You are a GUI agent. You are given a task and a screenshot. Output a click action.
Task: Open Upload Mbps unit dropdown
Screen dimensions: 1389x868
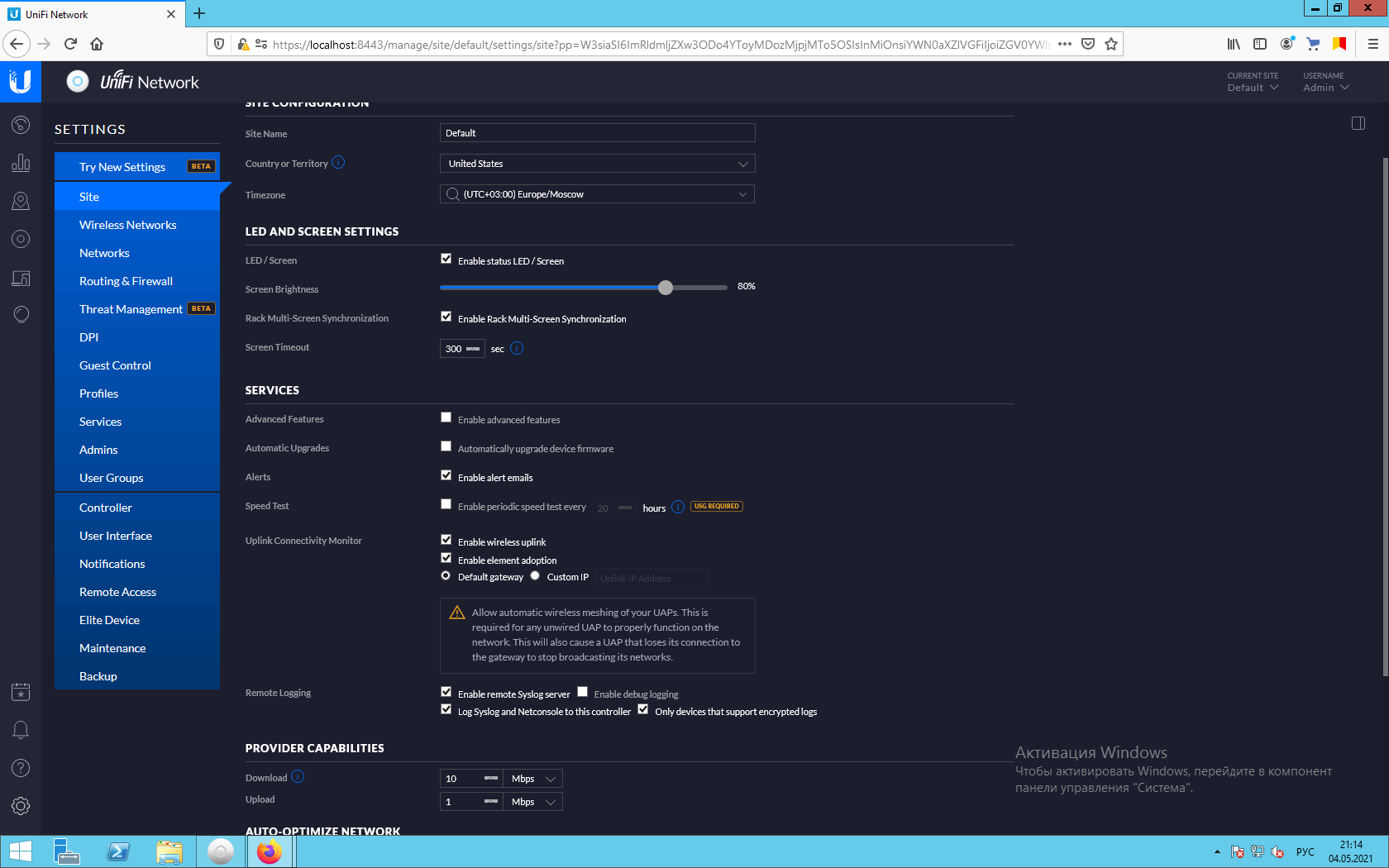click(x=533, y=802)
